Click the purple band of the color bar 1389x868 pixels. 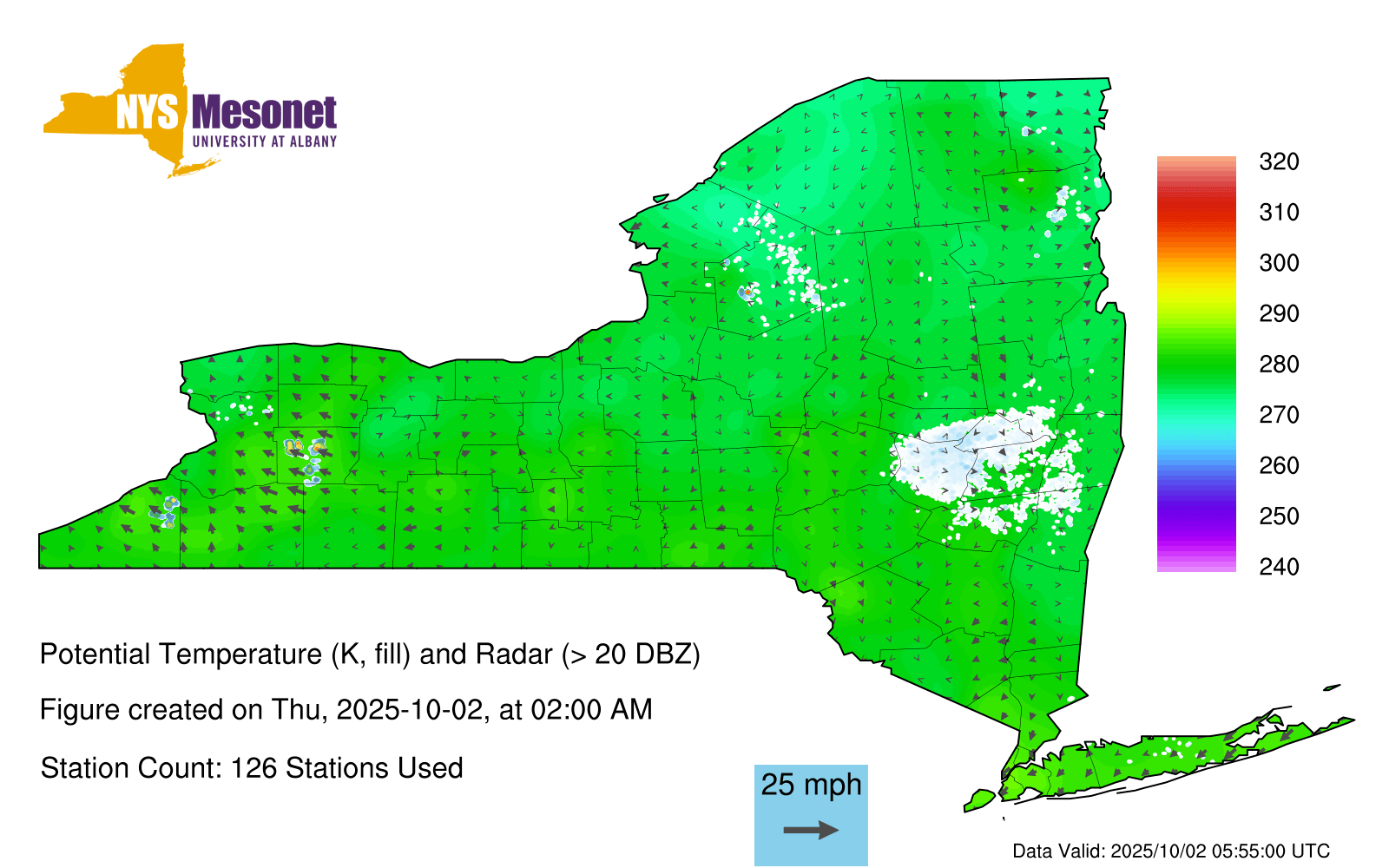[1195, 516]
